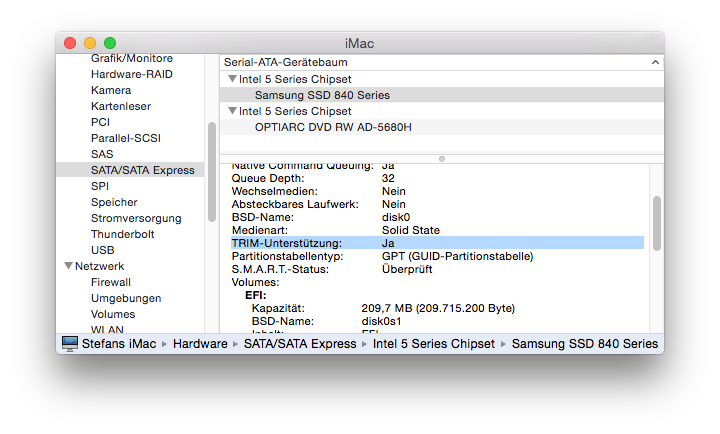Screen dimensions: 720x434
Task: Click Intel 5 Series Chipset in path bar
Action: [x=434, y=344]
